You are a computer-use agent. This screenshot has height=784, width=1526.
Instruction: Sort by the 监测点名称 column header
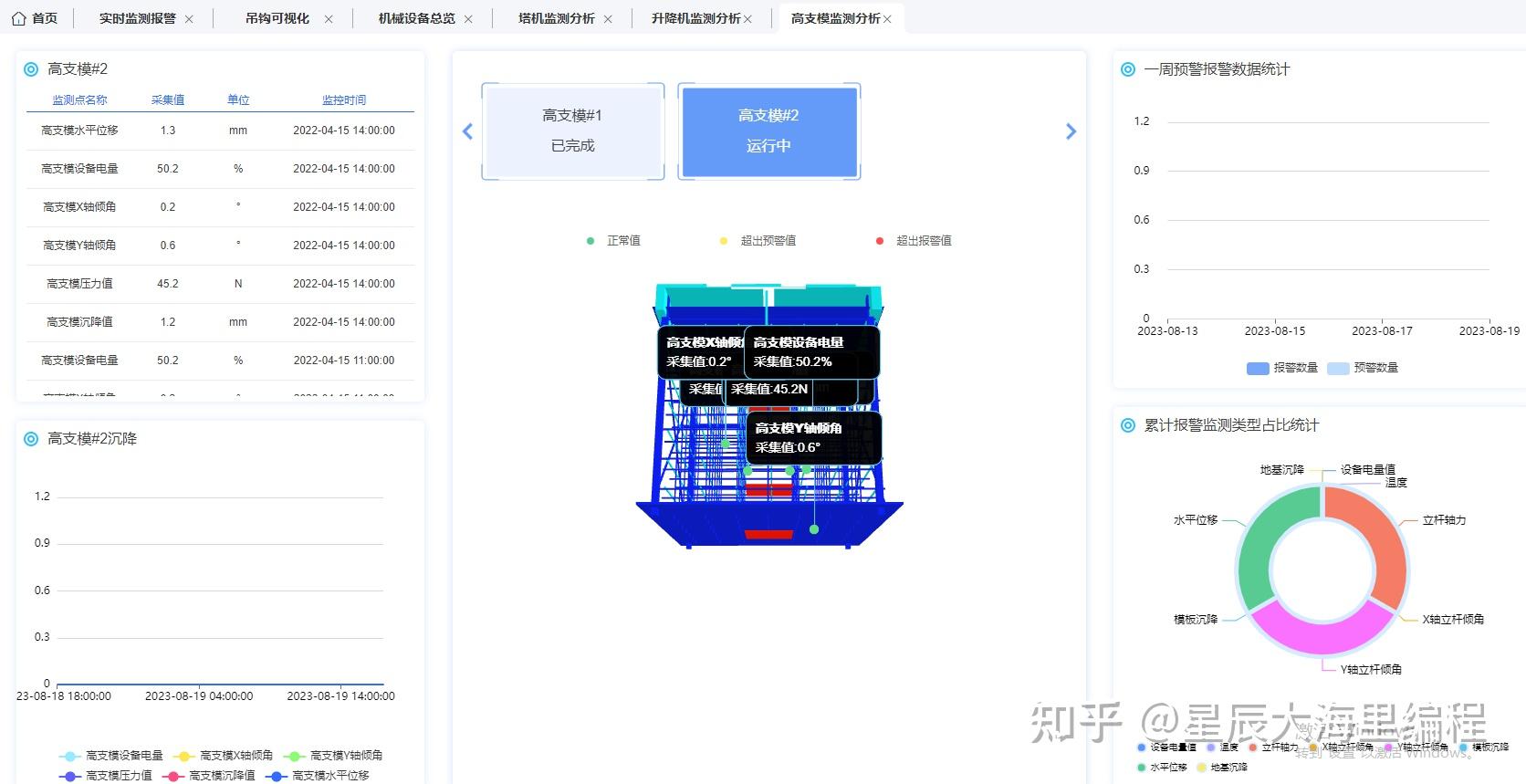79,100
